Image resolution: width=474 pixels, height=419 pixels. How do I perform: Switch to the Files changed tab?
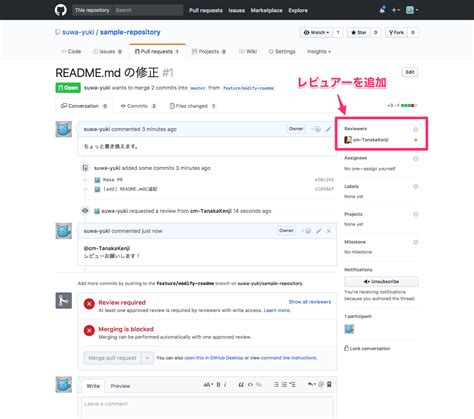(x=192, y=106)
